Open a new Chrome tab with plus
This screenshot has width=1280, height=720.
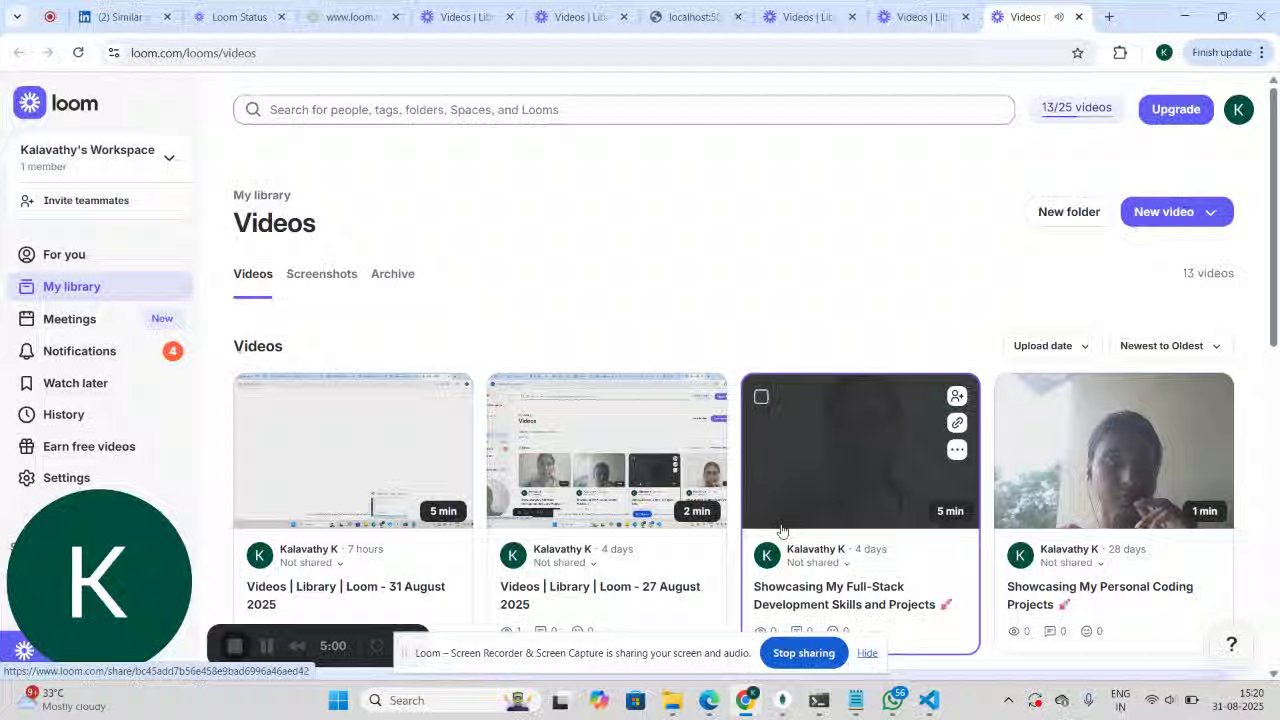point(1109,17)
